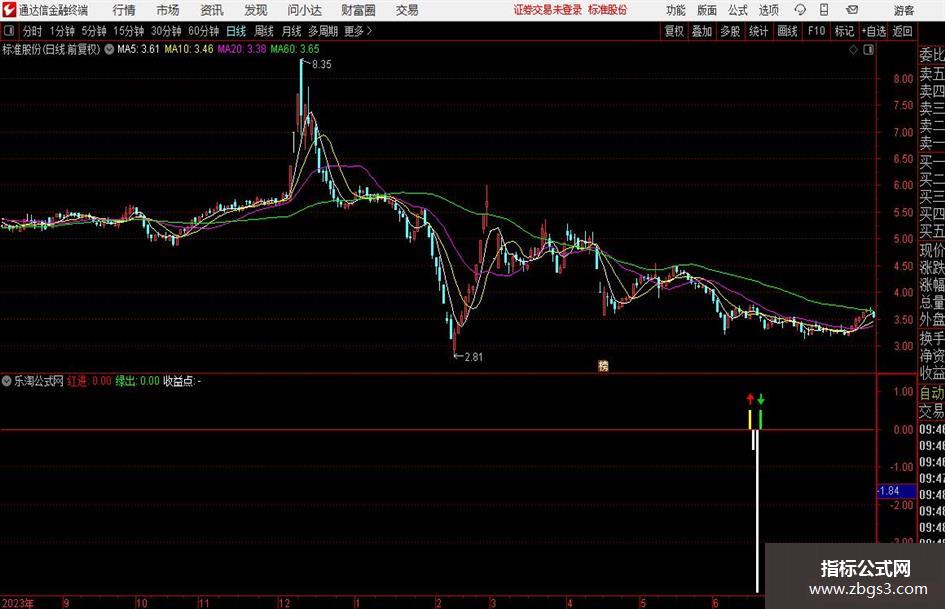
Task: Click the MA10: 3.46 label
Action: (189, 49)
